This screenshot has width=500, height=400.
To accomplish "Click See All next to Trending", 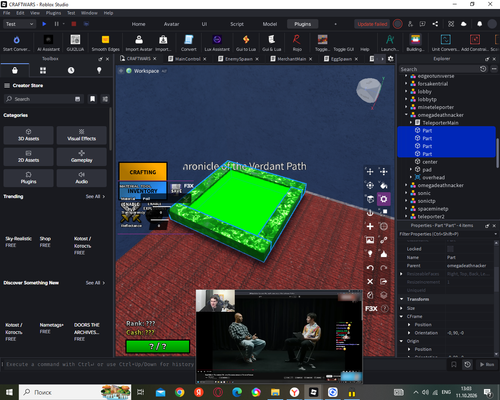I will coord(95,197).
